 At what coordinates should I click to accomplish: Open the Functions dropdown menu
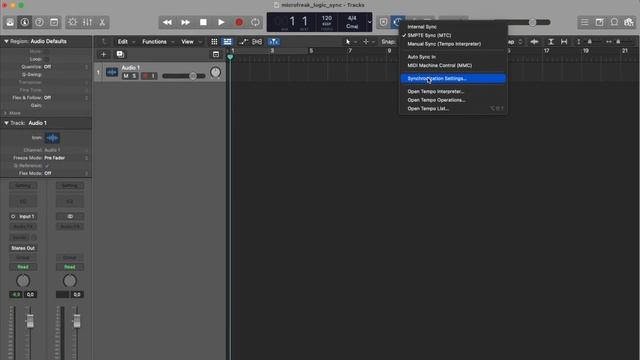[x=158, y=42]
